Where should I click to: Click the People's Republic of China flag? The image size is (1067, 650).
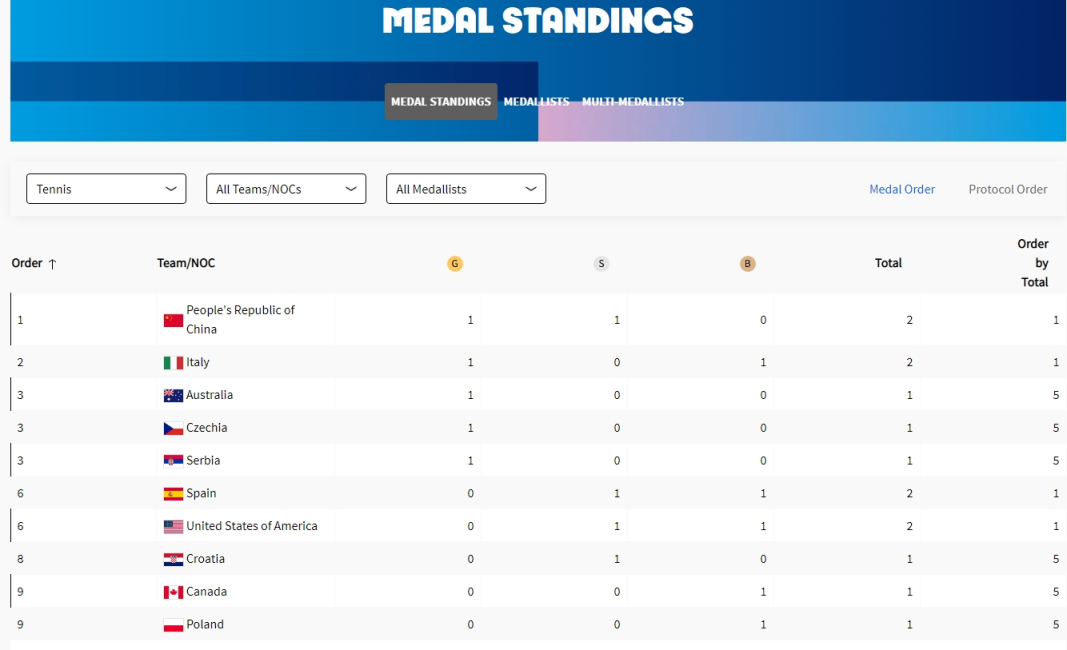[173, 320]
